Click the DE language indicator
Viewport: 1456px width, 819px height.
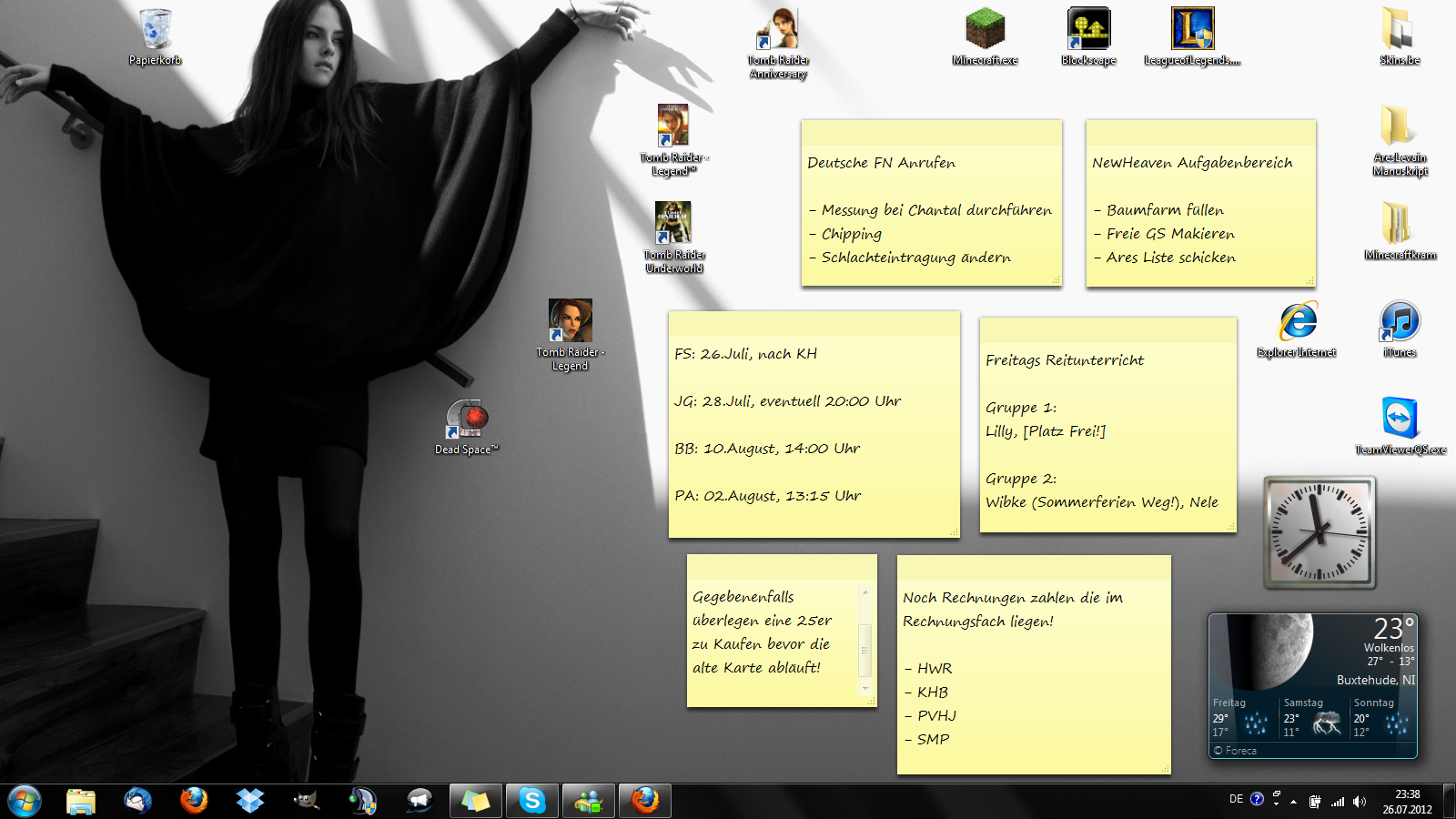[x=1236, y=799]
